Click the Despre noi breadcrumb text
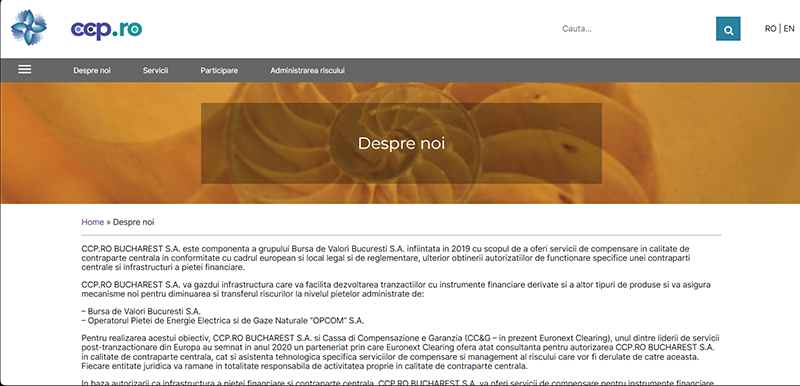Screen dimensions: 800x386 [x=134, y=222]
